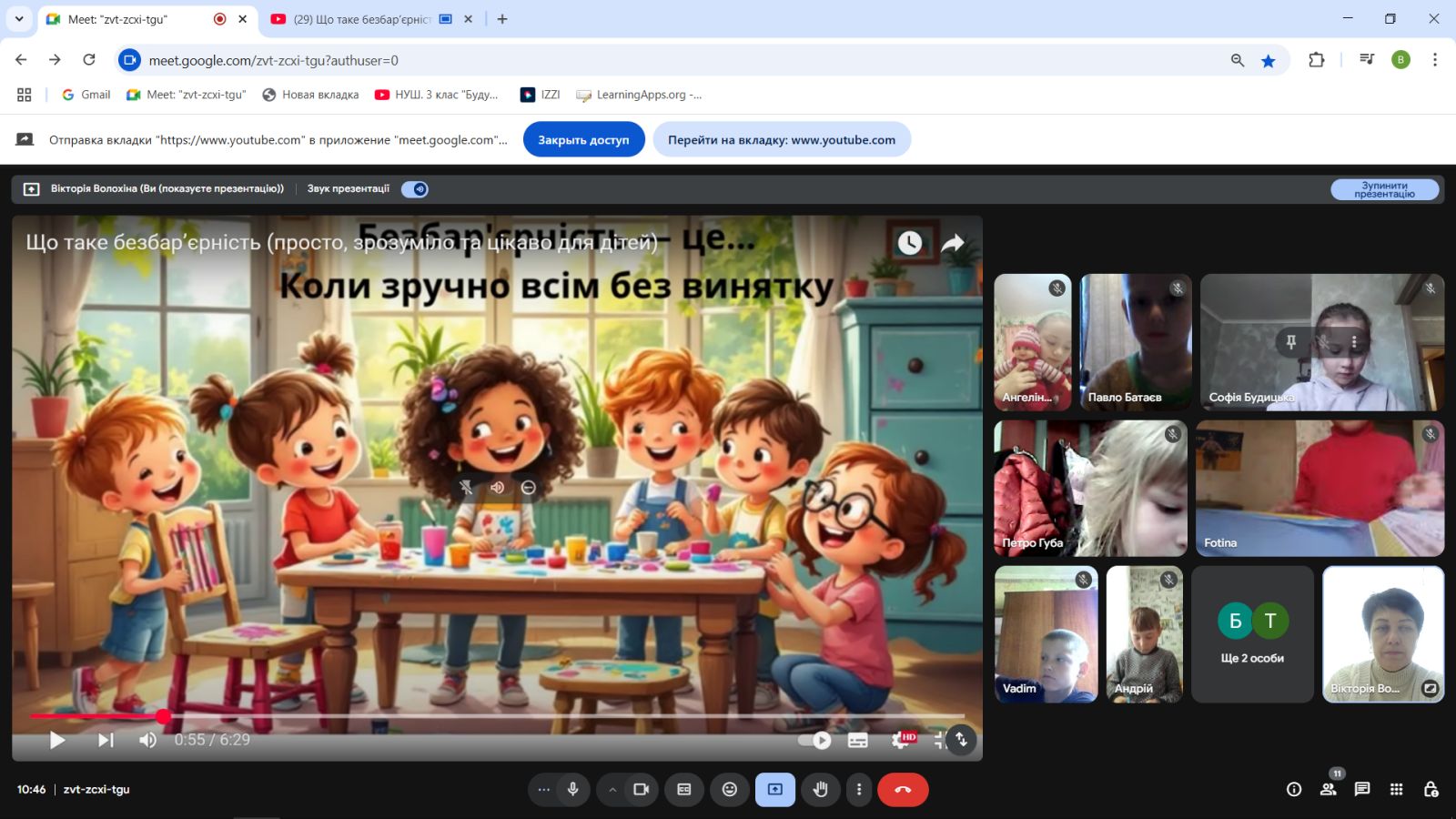Go back in browser
This screenshot has height=819, width=1456.
(21, 59)
